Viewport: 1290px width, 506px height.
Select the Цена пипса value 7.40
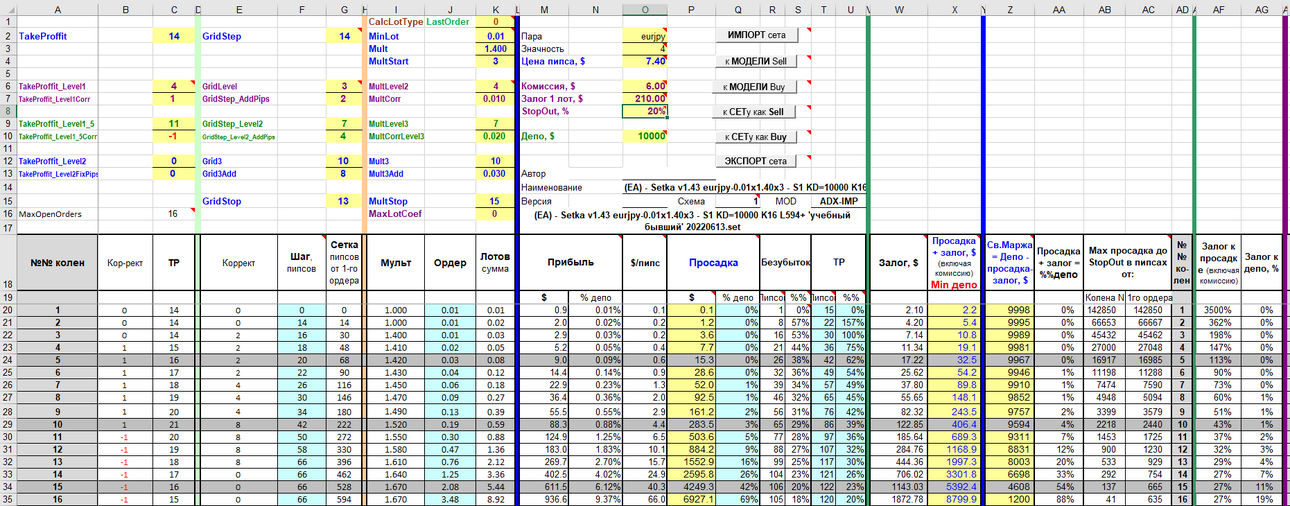coord(645,61)
